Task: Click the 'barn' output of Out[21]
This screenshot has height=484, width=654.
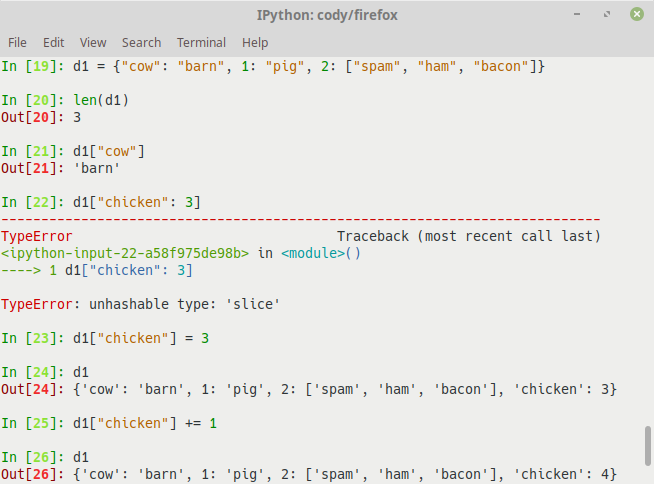Action: point(97,168)
